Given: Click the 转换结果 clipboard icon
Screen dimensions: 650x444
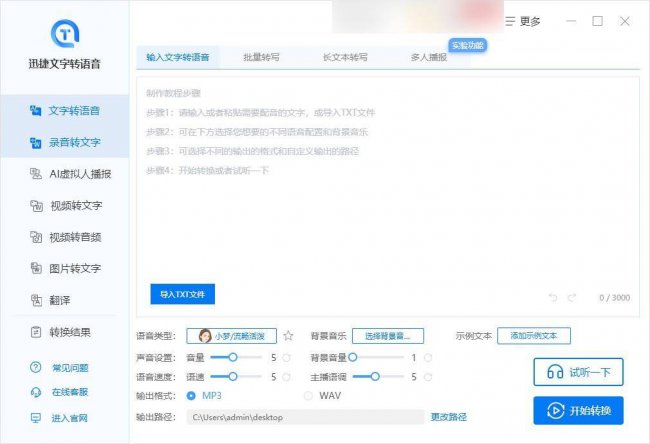Looking at the screenshot, I should (x=36, y=332).
